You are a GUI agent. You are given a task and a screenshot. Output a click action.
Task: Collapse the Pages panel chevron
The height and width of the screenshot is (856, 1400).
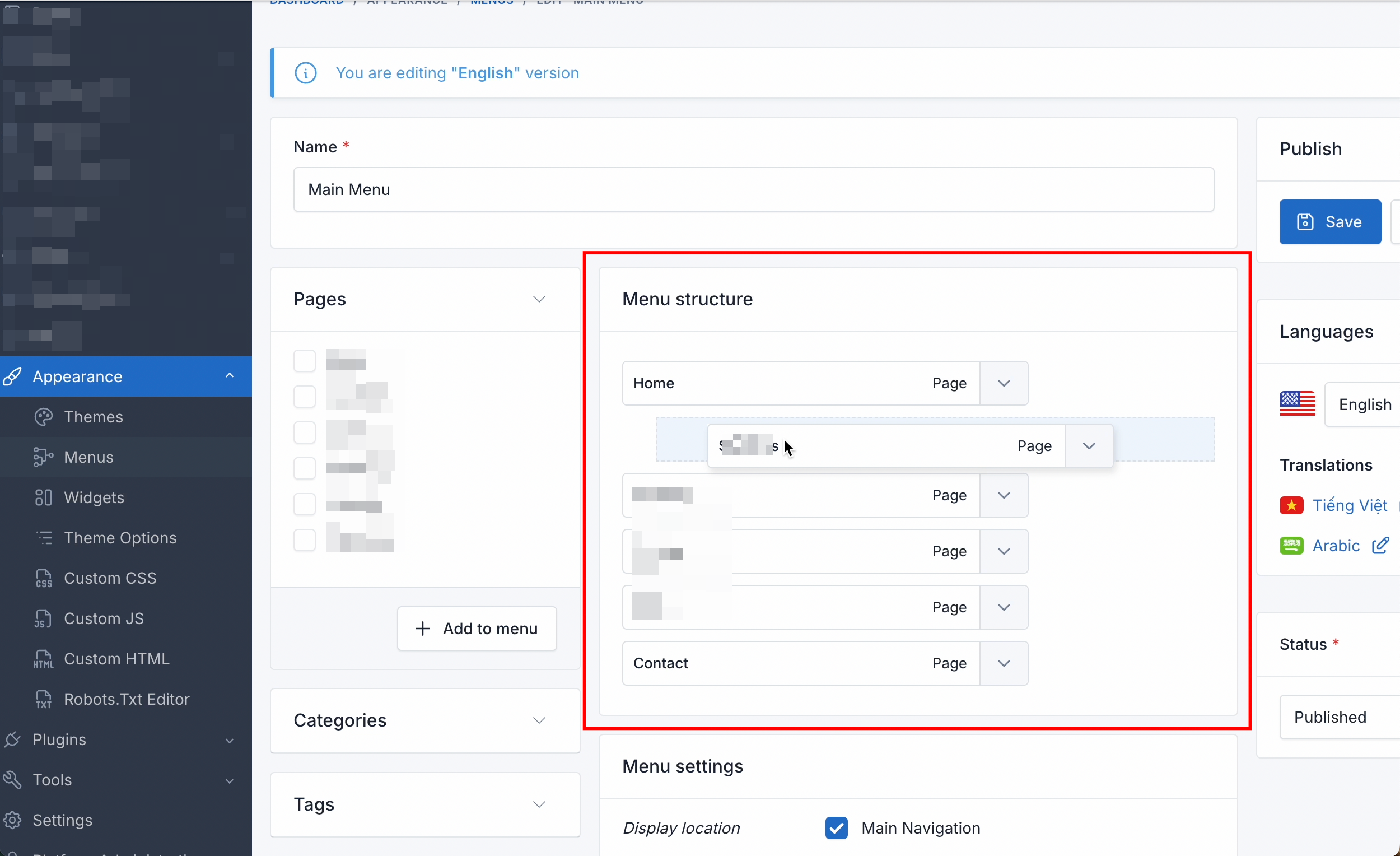point(539,299)
